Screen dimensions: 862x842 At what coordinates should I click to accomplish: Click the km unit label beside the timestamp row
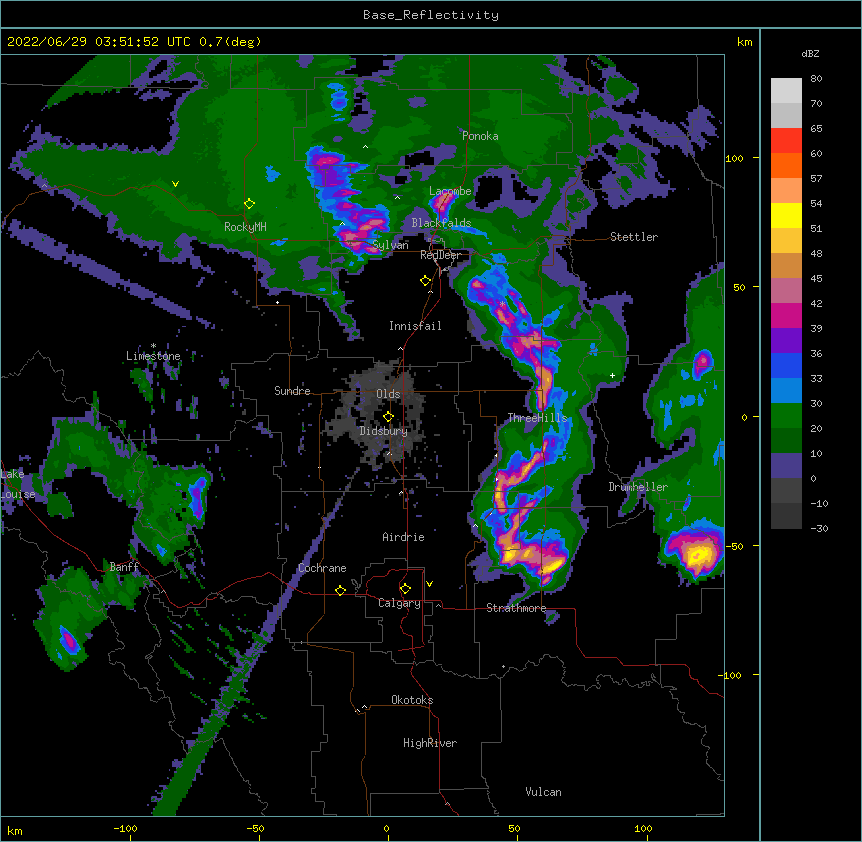(x=744, y=42)
